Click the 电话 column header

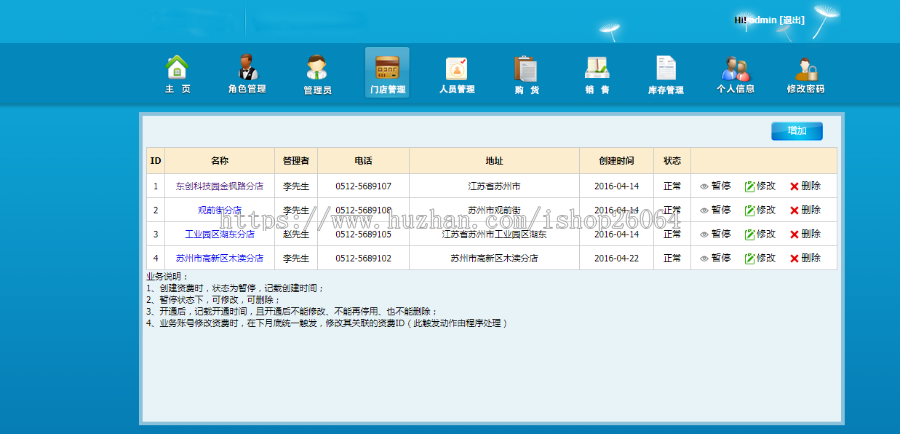[363, 161]
